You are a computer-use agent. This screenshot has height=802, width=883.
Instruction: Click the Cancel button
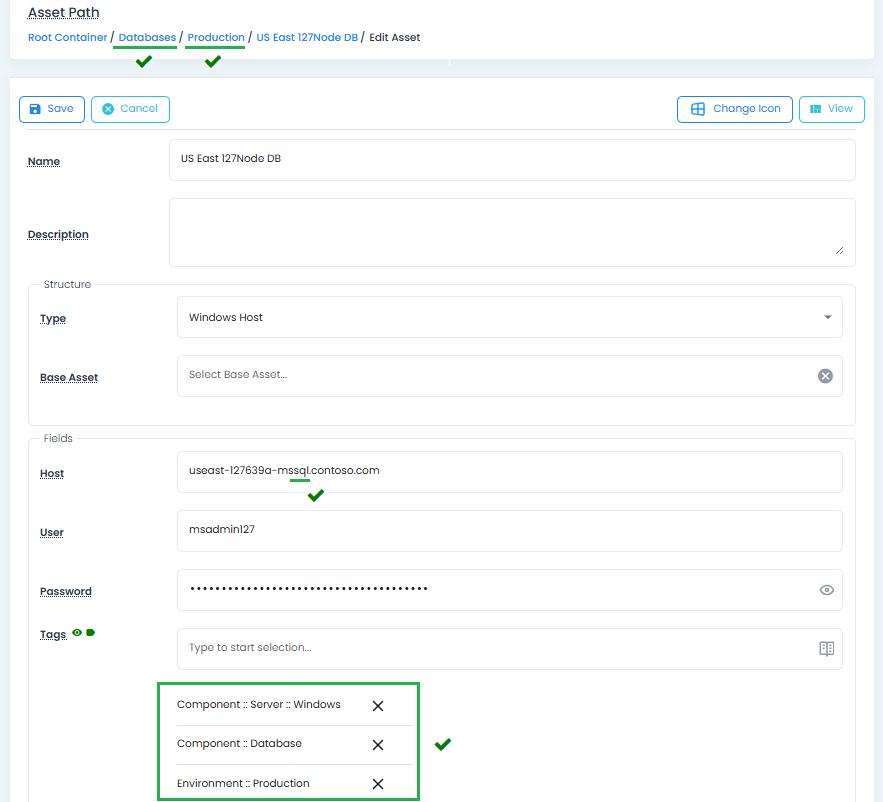coord(130,109)
